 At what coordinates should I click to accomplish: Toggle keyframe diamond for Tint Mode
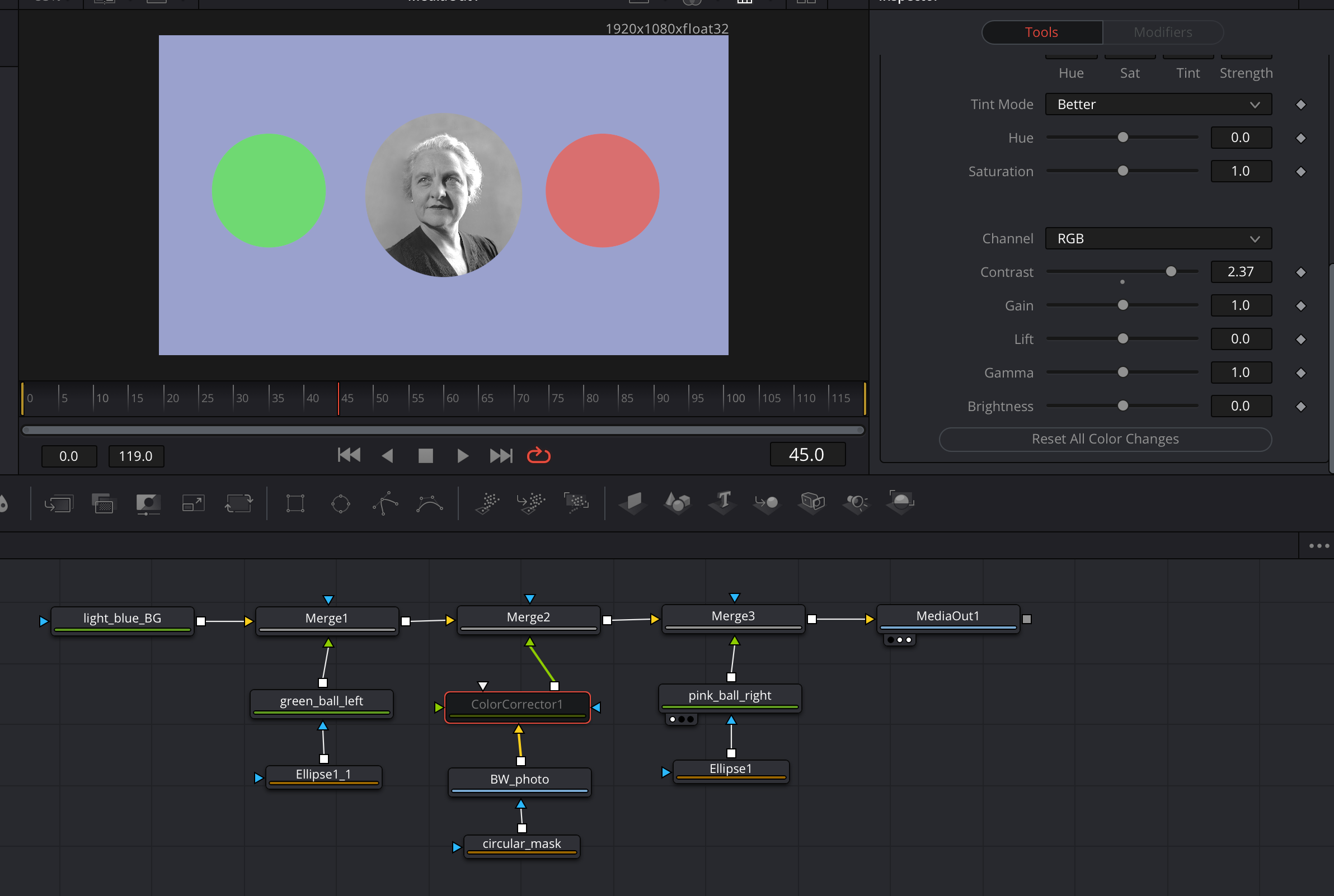(1301, 105)
